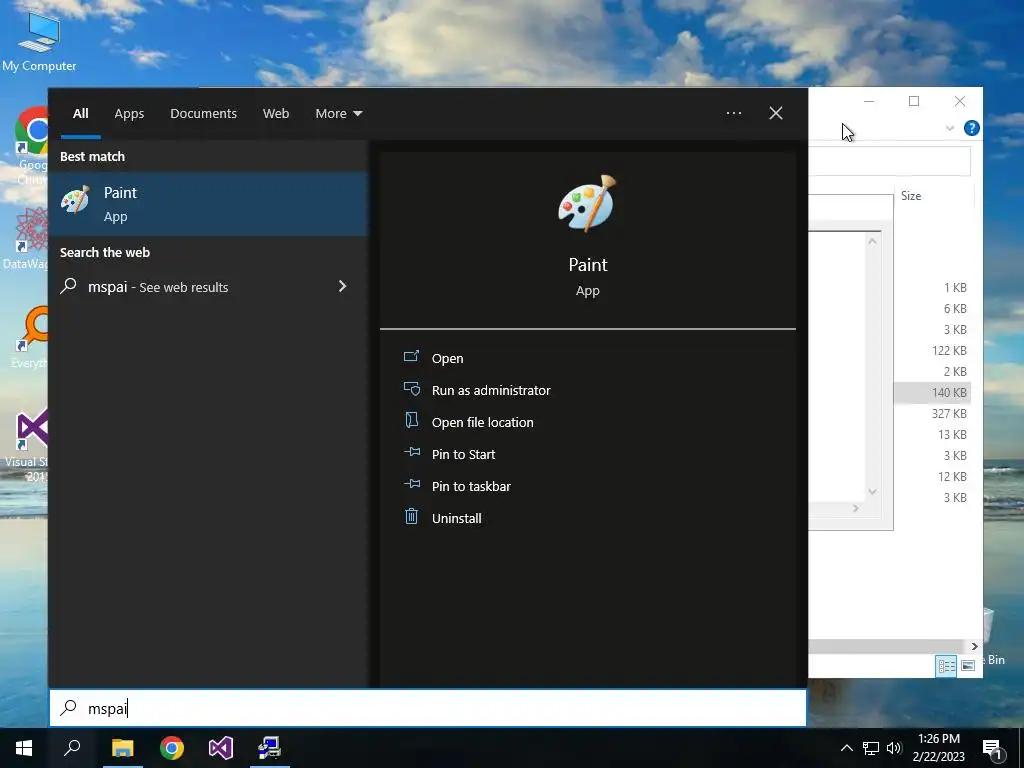Screen dimensions: 1024x768
Task: Open the search options ellipsis menu
Action: [x=734, y=113]
